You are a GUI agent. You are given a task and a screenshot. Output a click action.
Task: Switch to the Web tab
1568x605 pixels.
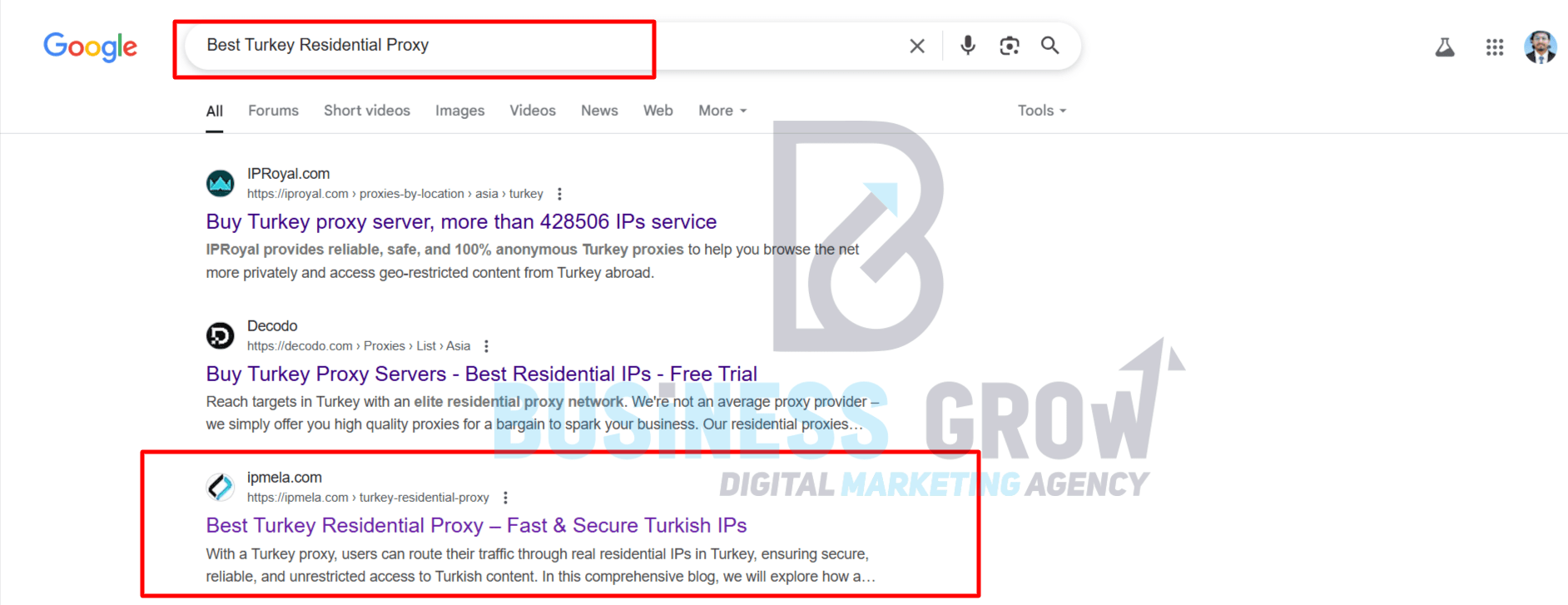[658, 111]
